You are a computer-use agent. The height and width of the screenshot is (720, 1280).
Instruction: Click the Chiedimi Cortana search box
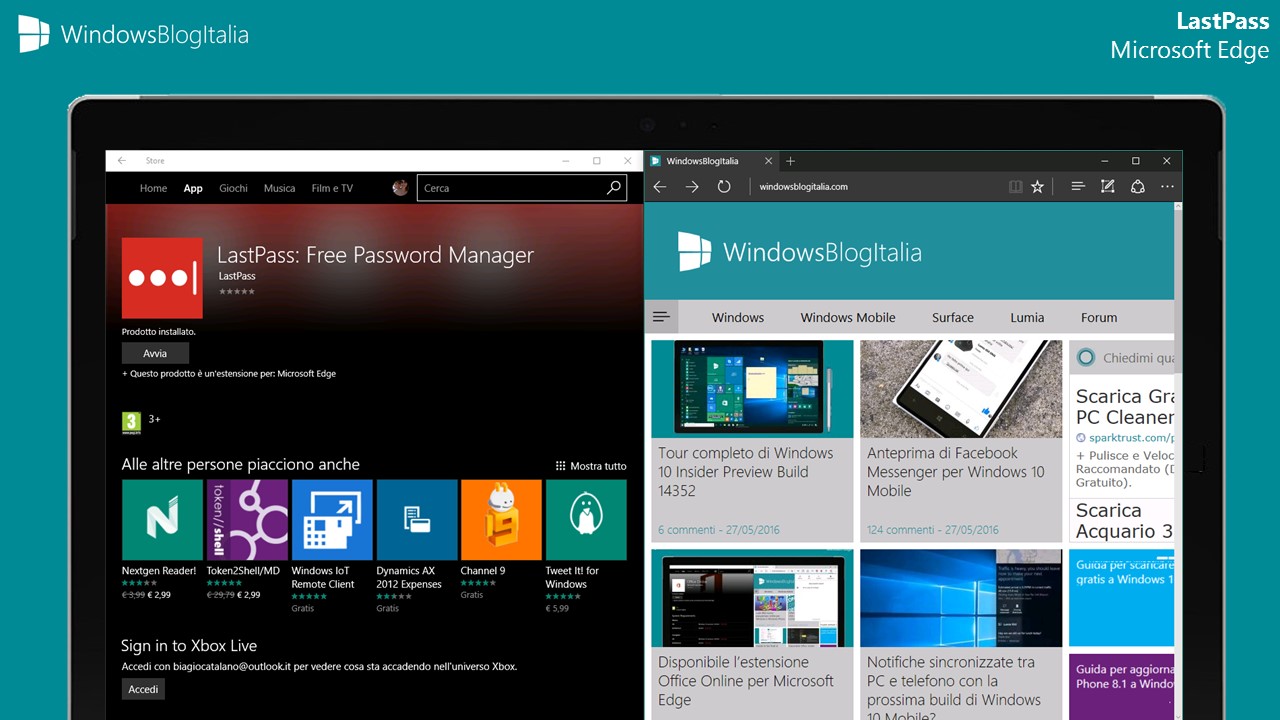[1122, 358]
